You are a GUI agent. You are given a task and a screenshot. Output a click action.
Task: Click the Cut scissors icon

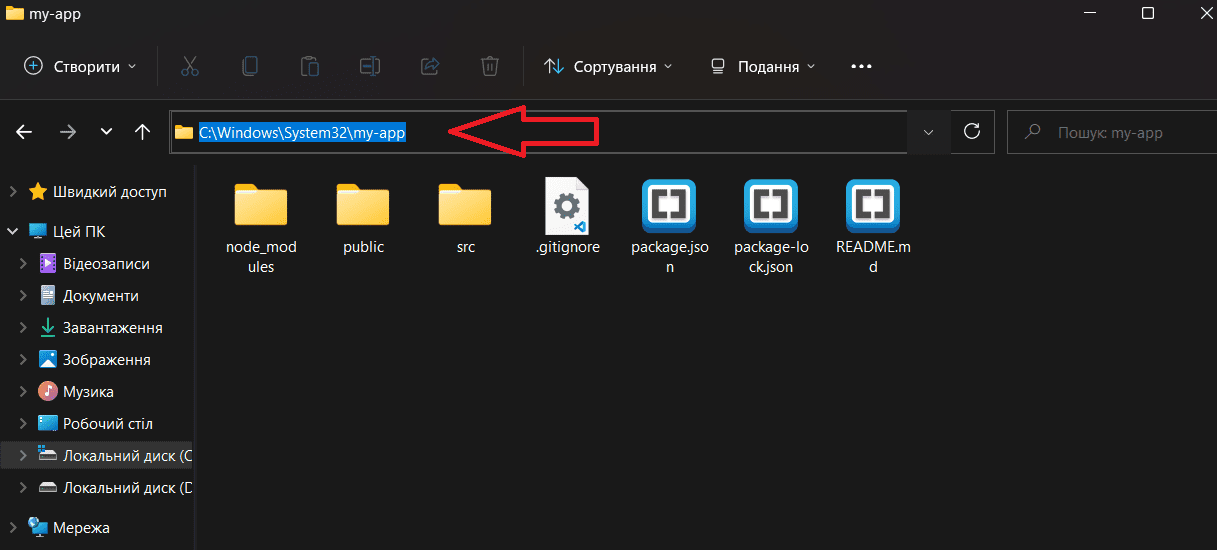coord(190,67)
